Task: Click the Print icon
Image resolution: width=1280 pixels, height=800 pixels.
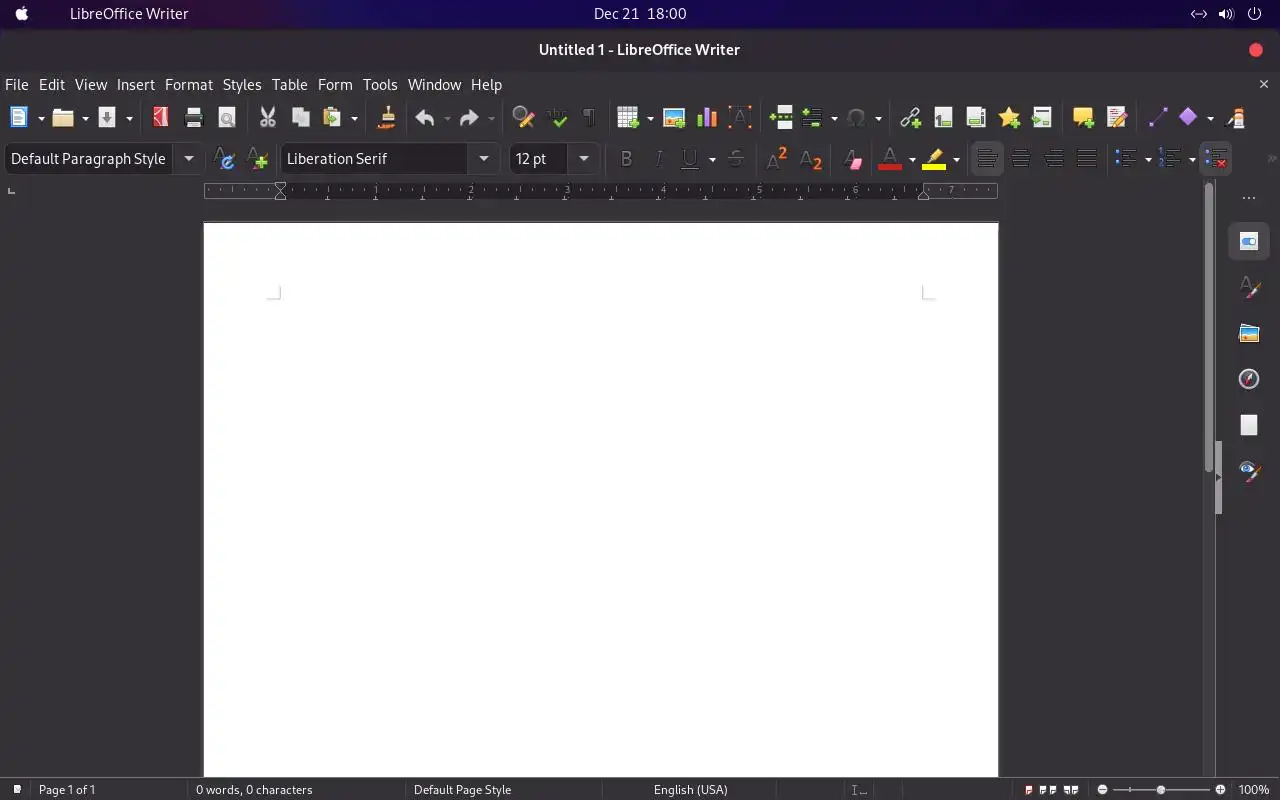Action: click(x=194, y=118)
